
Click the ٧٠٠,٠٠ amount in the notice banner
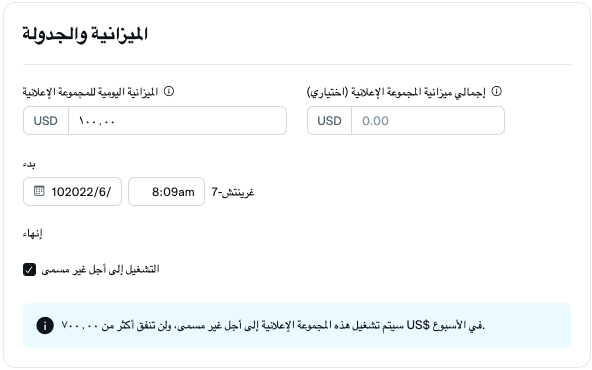pyautogui.click(x=79, y=325)
